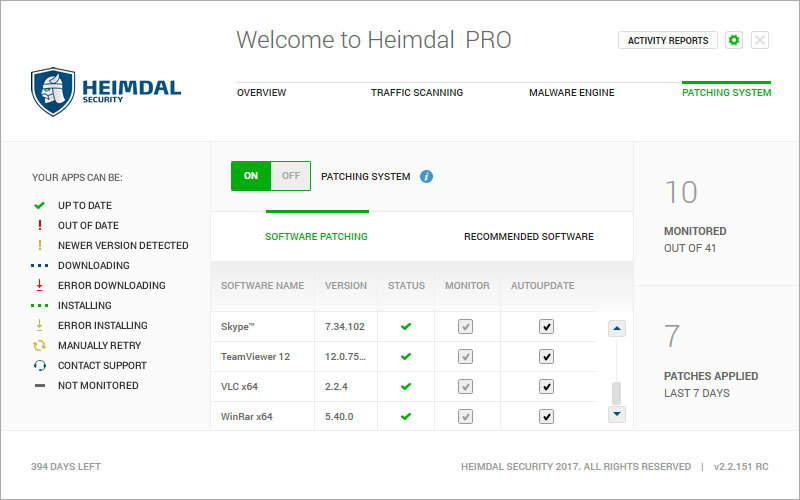Close the Heimdal PRO window
This screenshot has width=800, height=500.
(760, 40)
